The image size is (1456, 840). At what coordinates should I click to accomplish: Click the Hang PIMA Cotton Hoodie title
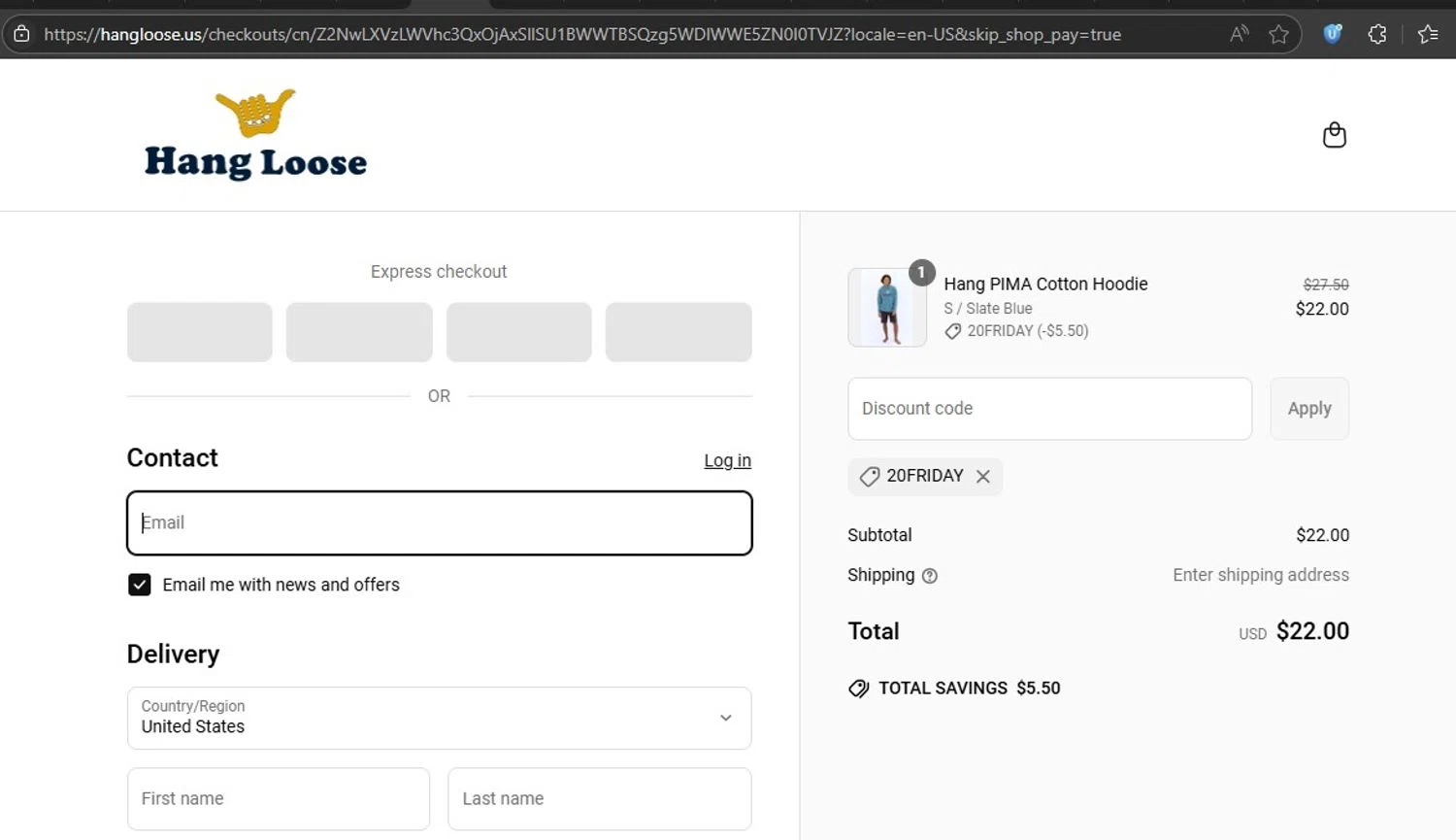tap(1045, 284)
